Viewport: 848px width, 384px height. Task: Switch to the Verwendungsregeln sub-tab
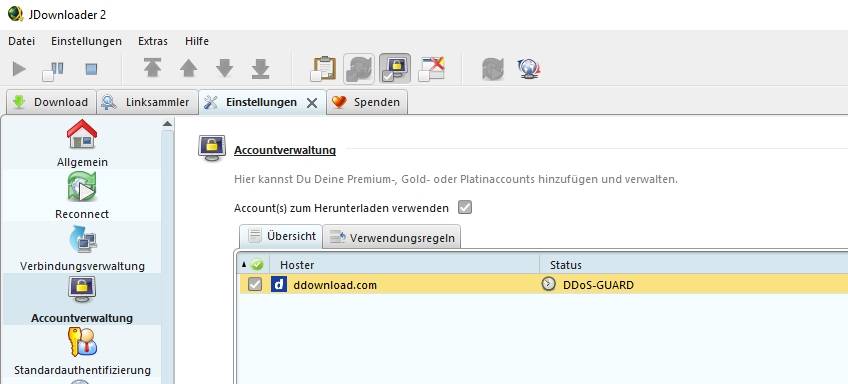(392, 237)
